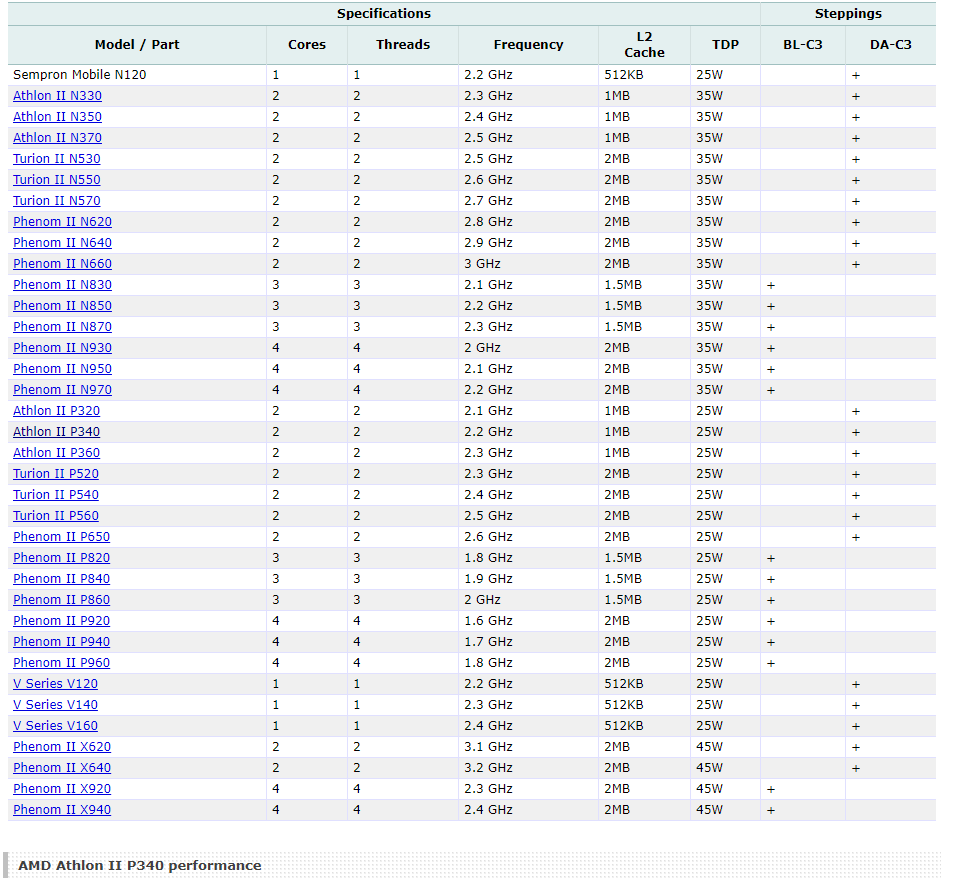Open the V Series V140 link
The image size is (960, 890).
click(x=55, y=705)
